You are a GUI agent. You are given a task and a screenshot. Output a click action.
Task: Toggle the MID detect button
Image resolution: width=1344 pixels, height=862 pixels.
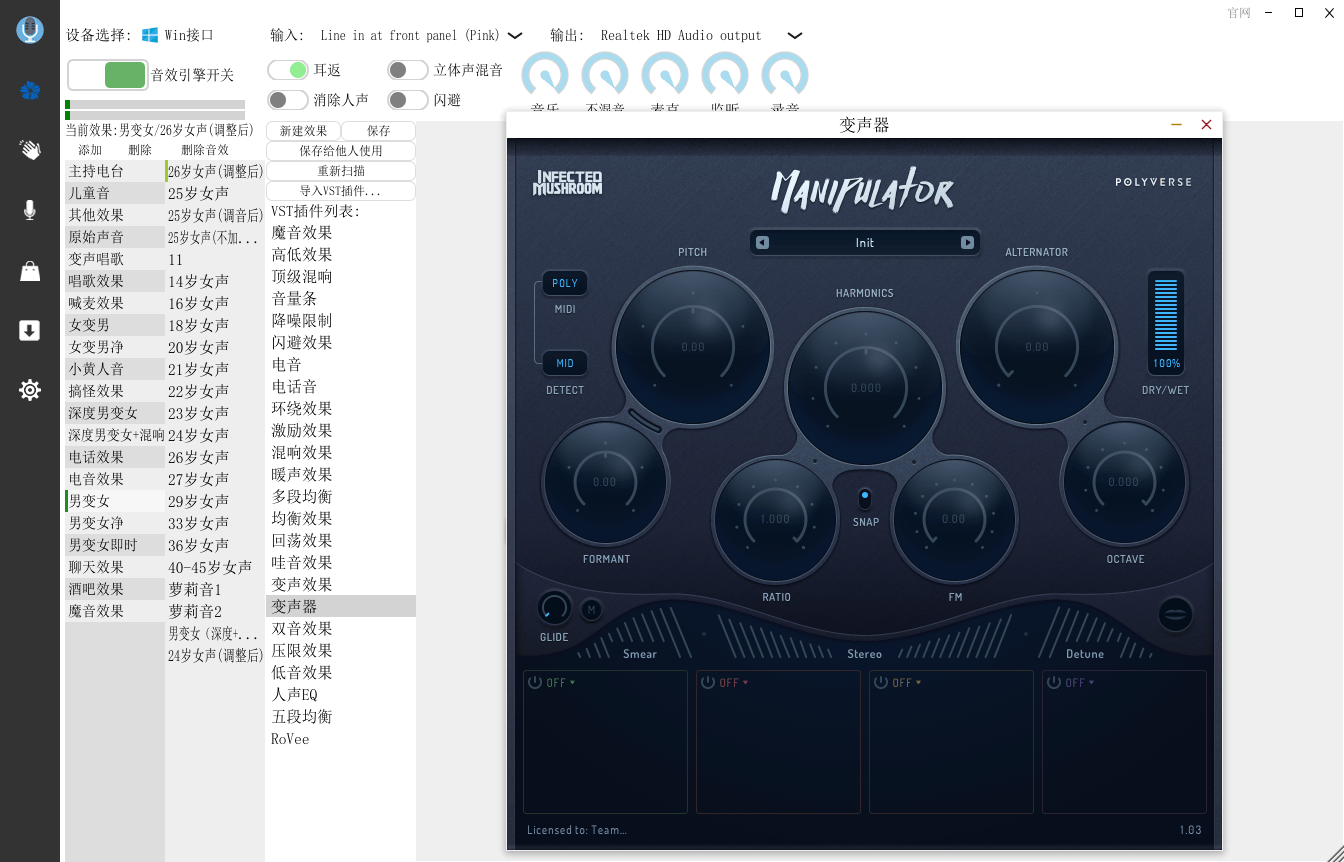[x=565, y=364]
